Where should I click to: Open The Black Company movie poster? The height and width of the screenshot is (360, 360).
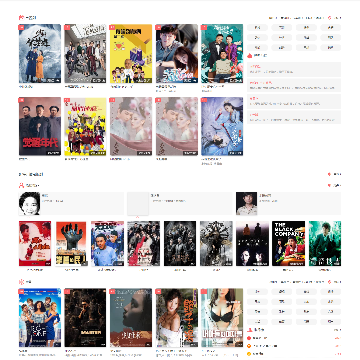[x=288, y=243]
